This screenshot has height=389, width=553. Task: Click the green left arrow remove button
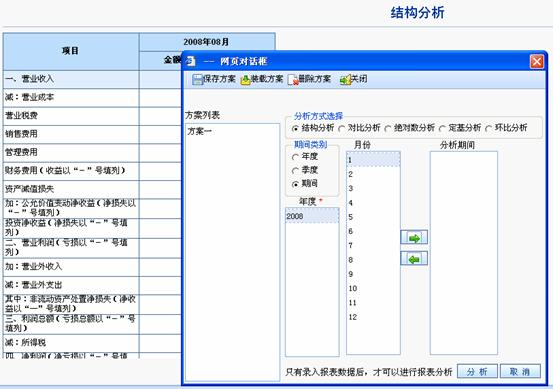pyautogui.click(x=414, y=259)
